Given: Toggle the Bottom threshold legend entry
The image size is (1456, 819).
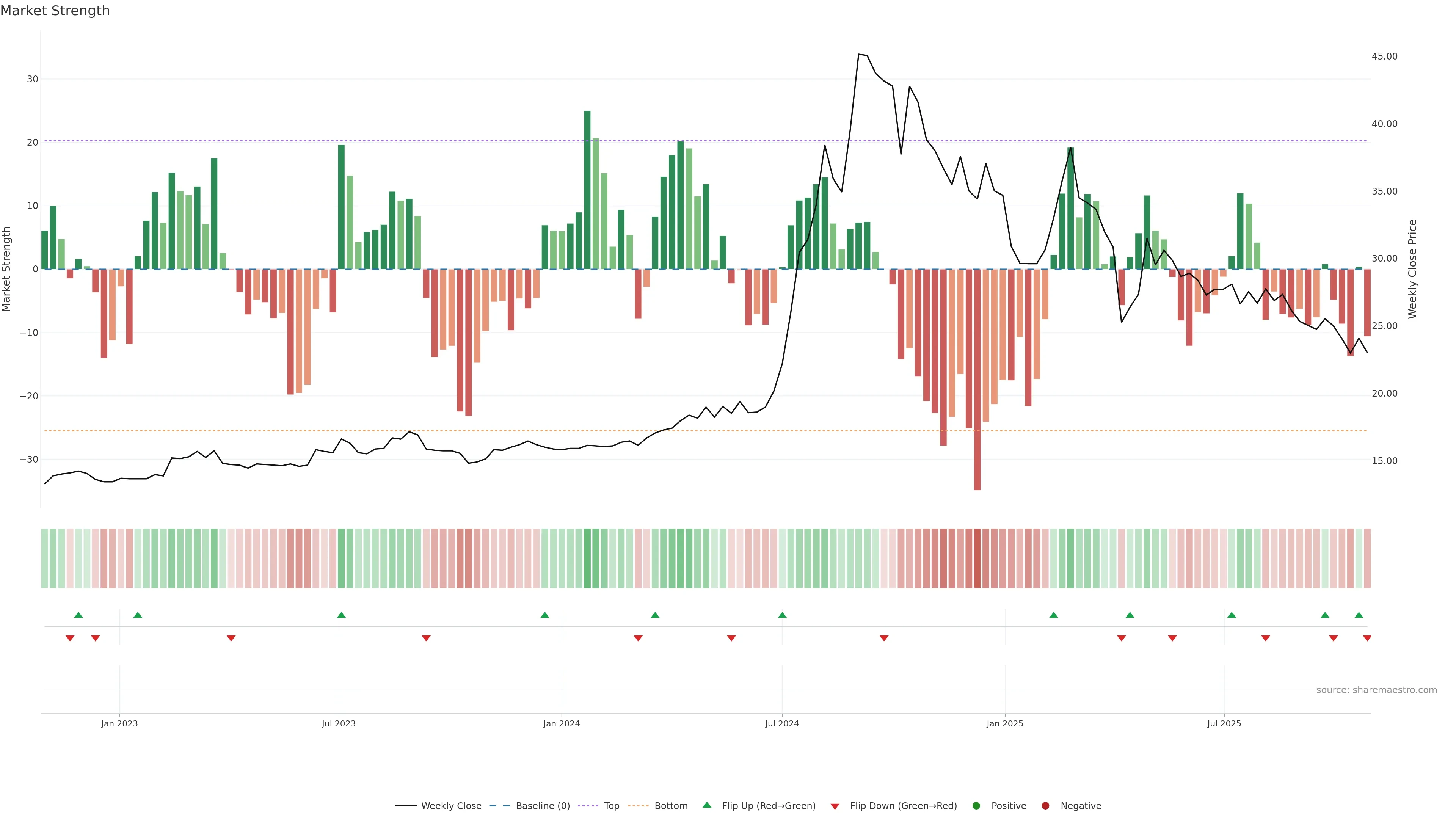Looking at the screenshot, I should (671, 806).
